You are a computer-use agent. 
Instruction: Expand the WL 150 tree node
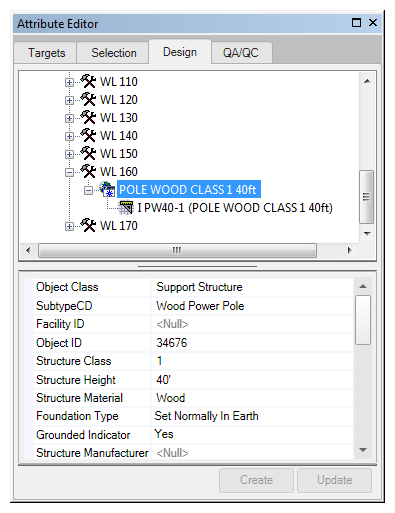[69, 154]
